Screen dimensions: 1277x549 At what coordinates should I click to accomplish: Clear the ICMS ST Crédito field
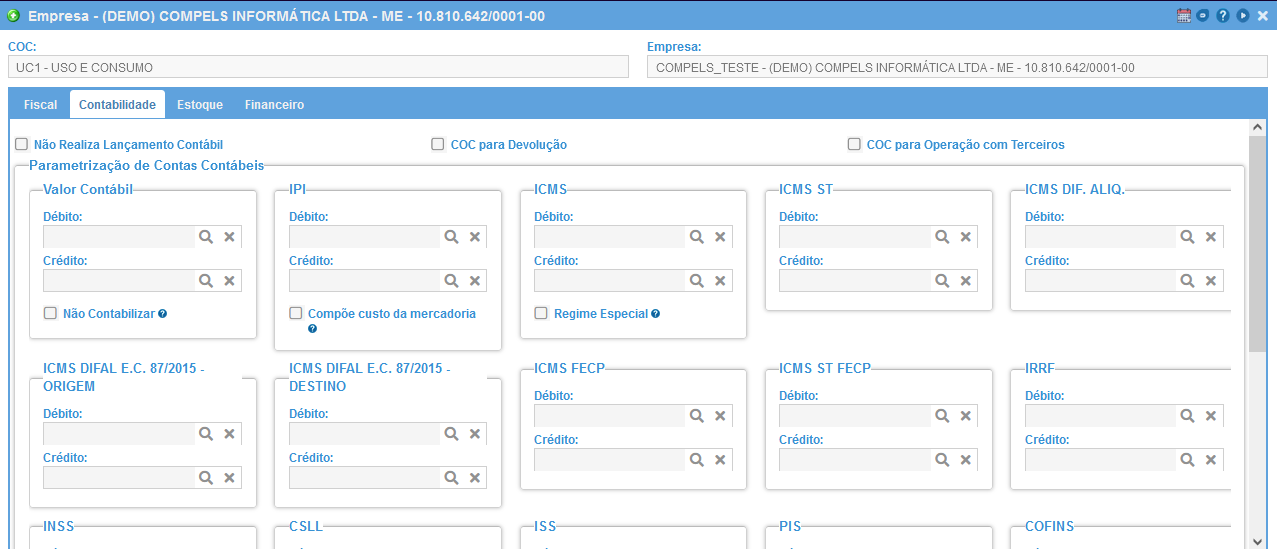(x=965, y=281)
